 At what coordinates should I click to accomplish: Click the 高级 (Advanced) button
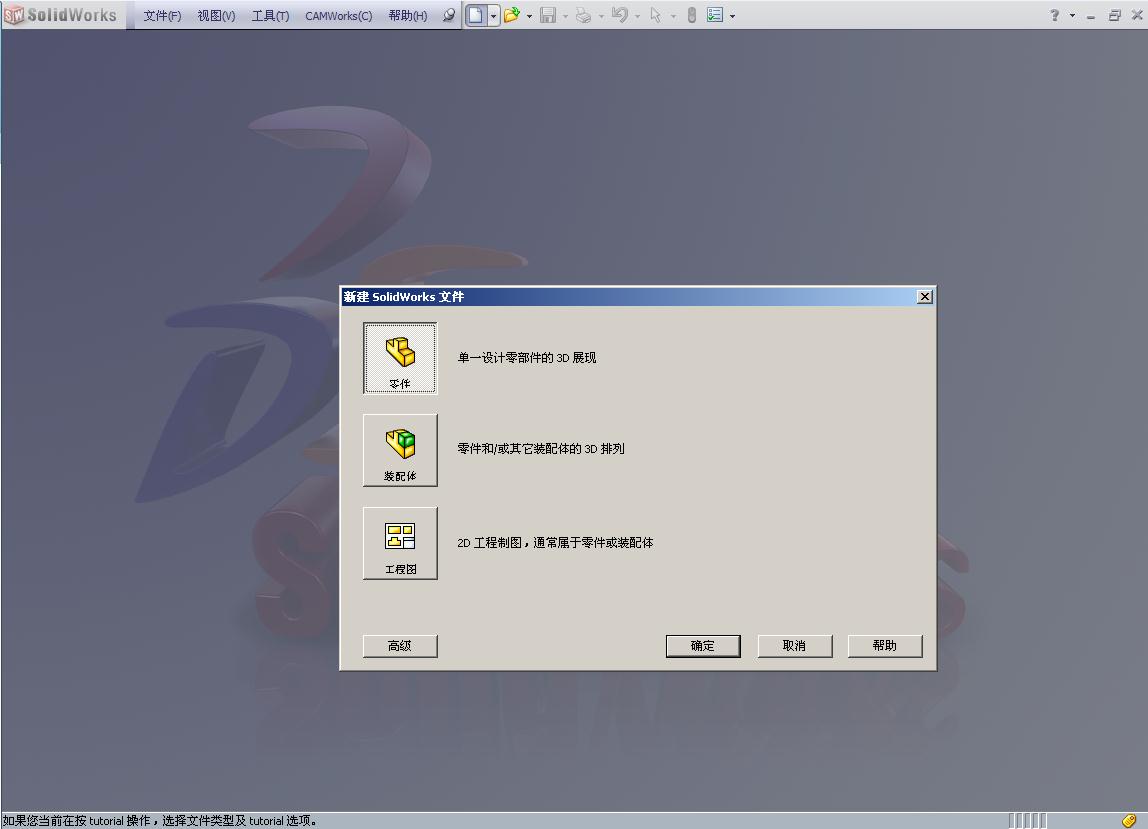point(400,646)
